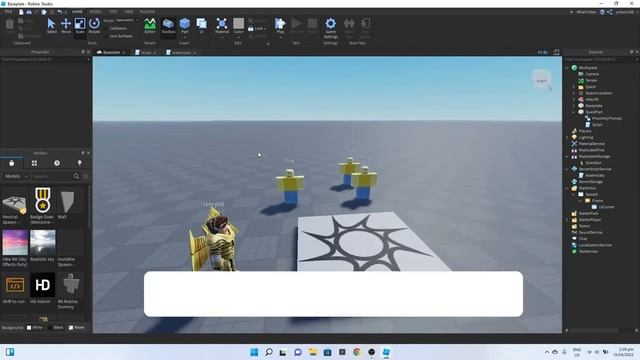Click the view selector cube in viewport
This screenshot has width=640, height=360.
[x=542, y=79]
